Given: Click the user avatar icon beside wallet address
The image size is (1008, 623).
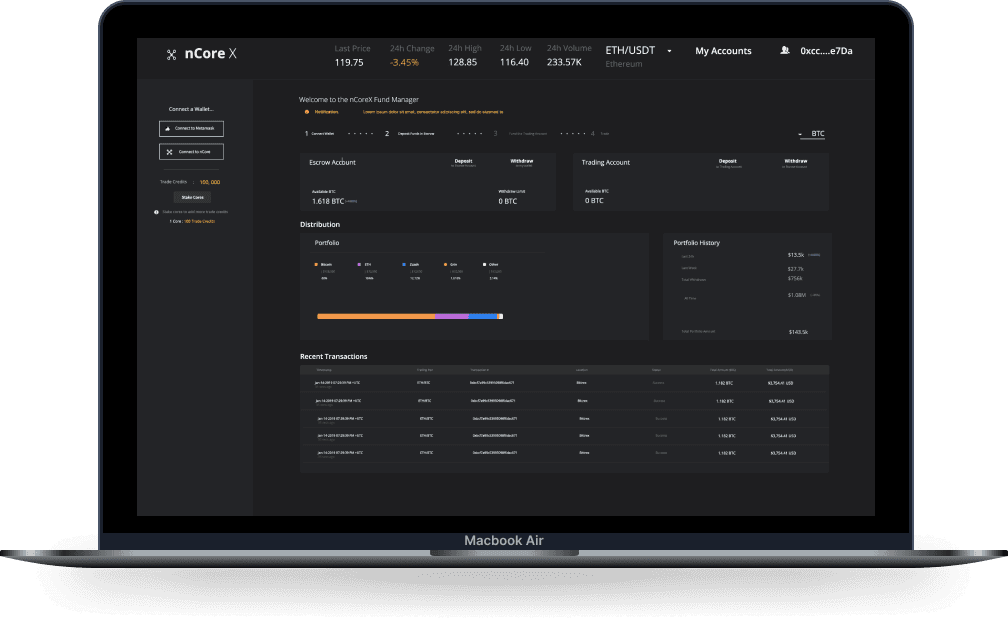Looking at the screenshot, I should [x=785, y=51].
